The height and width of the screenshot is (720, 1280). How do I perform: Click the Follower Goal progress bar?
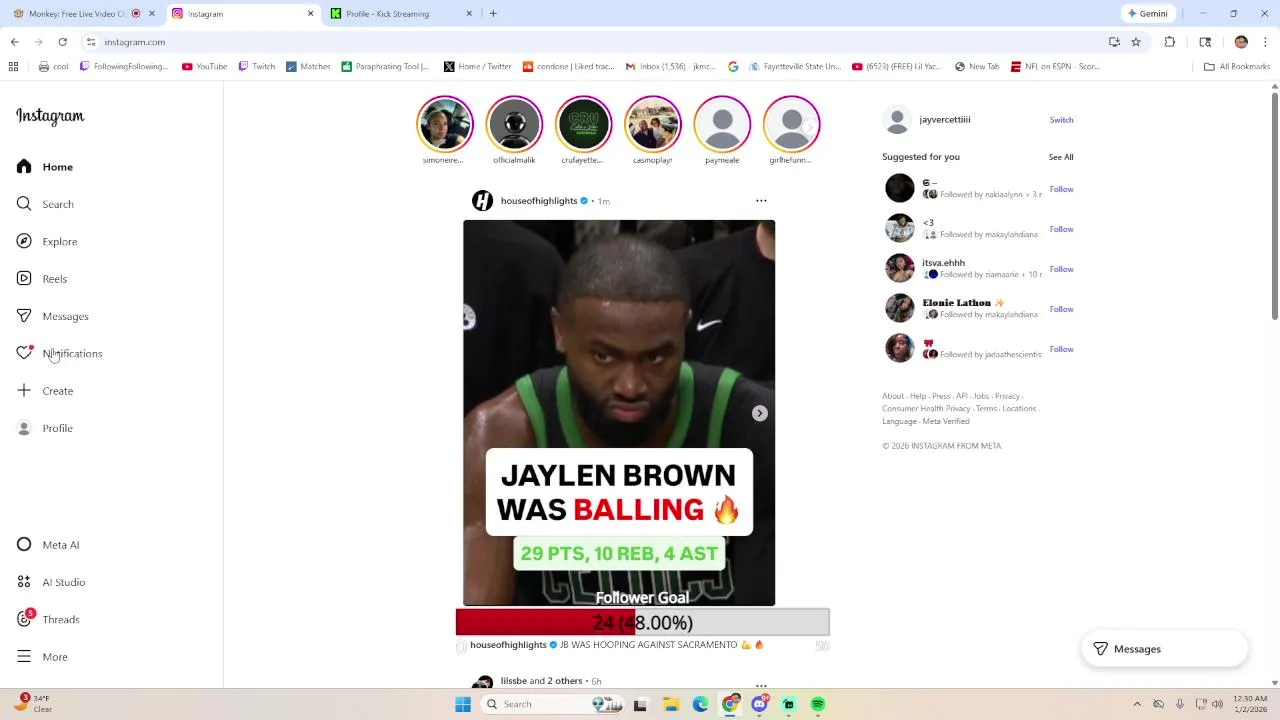tap(642, 623)
